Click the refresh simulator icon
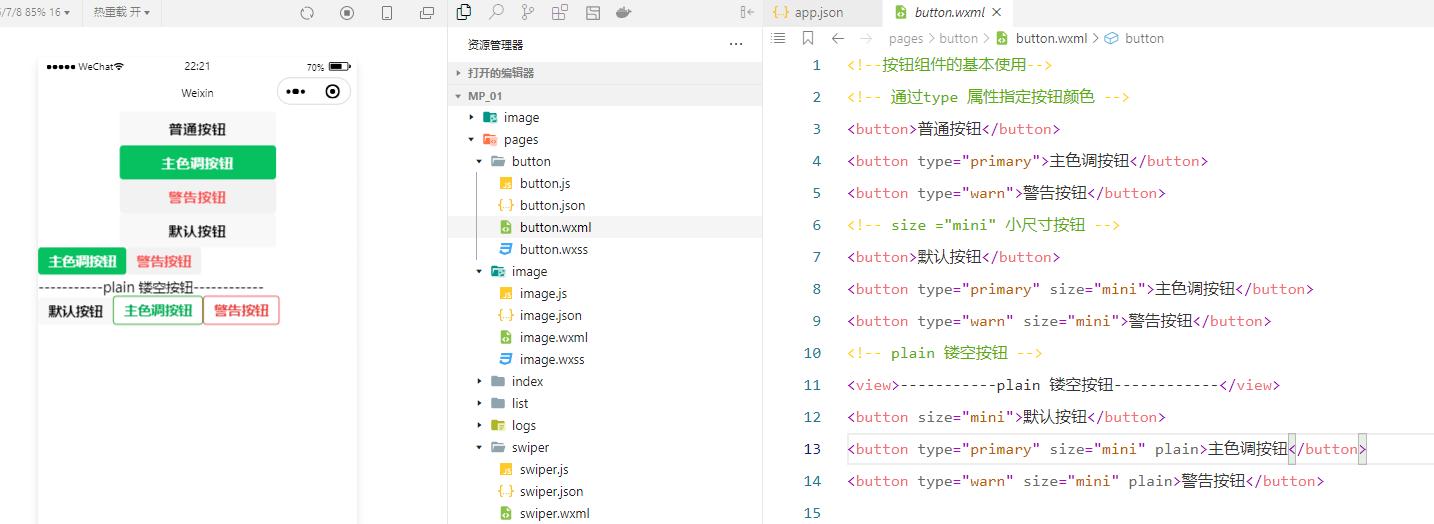The width and height of the screenshot is (1434, 524). pyautogui.click(x=307, y=13)
